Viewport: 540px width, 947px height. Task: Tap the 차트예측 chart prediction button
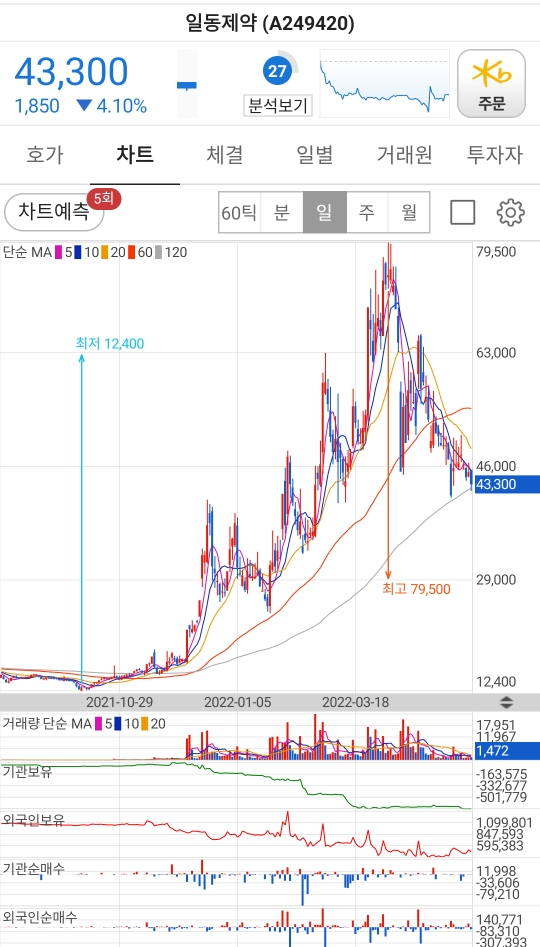click(x=54, y=213)
